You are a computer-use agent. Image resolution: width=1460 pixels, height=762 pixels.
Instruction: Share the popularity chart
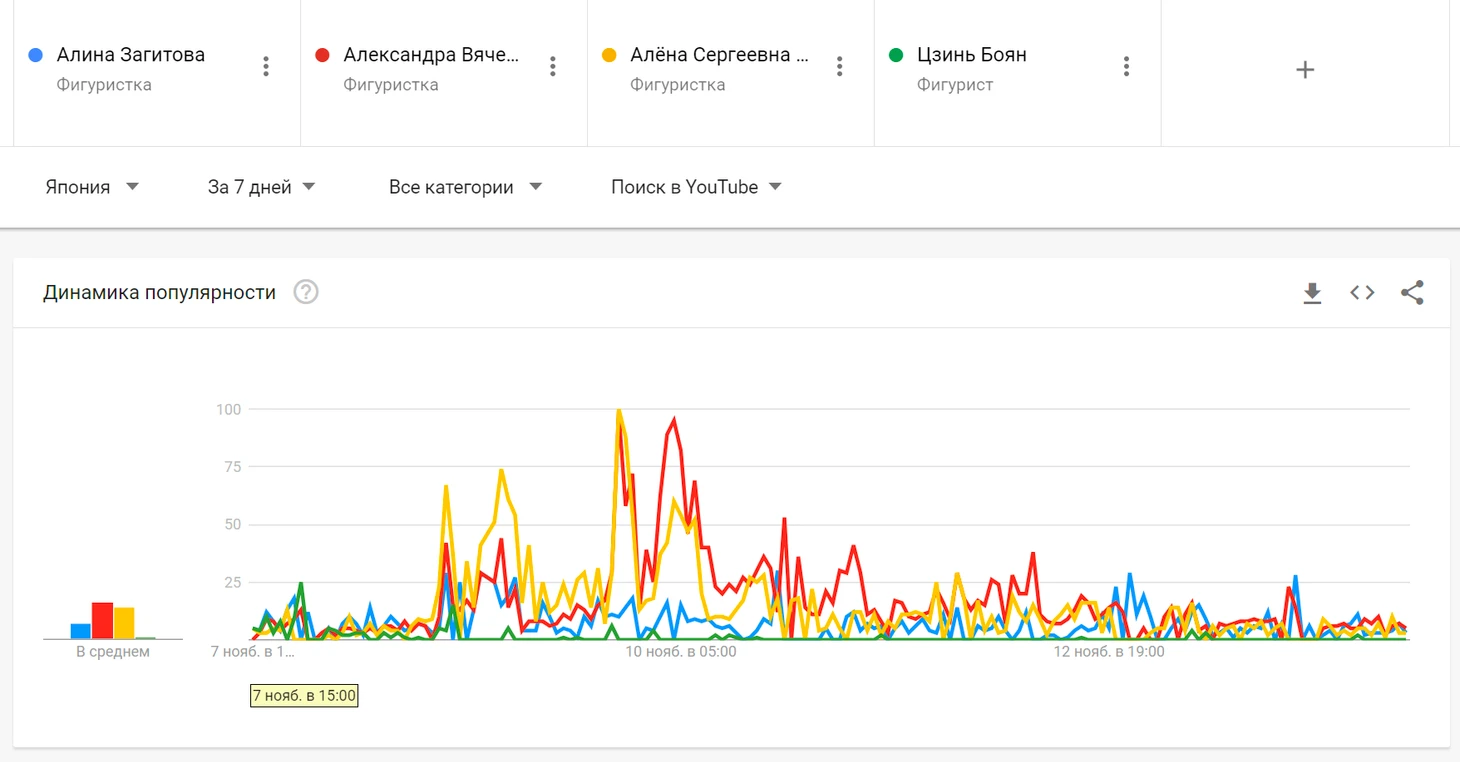tap(1412, 293)
